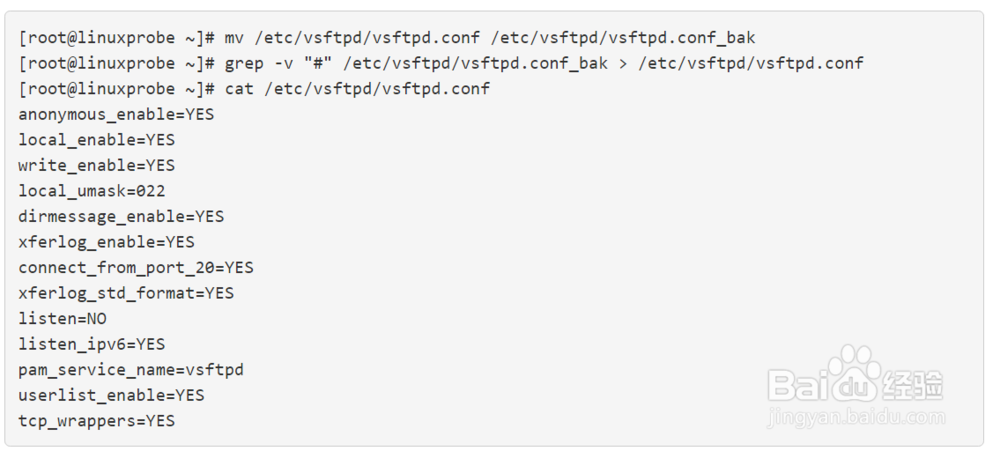Screen dimensions: 1000x451
Task: Click the cat vsftpd.conf command line
Action: (254, 89)
